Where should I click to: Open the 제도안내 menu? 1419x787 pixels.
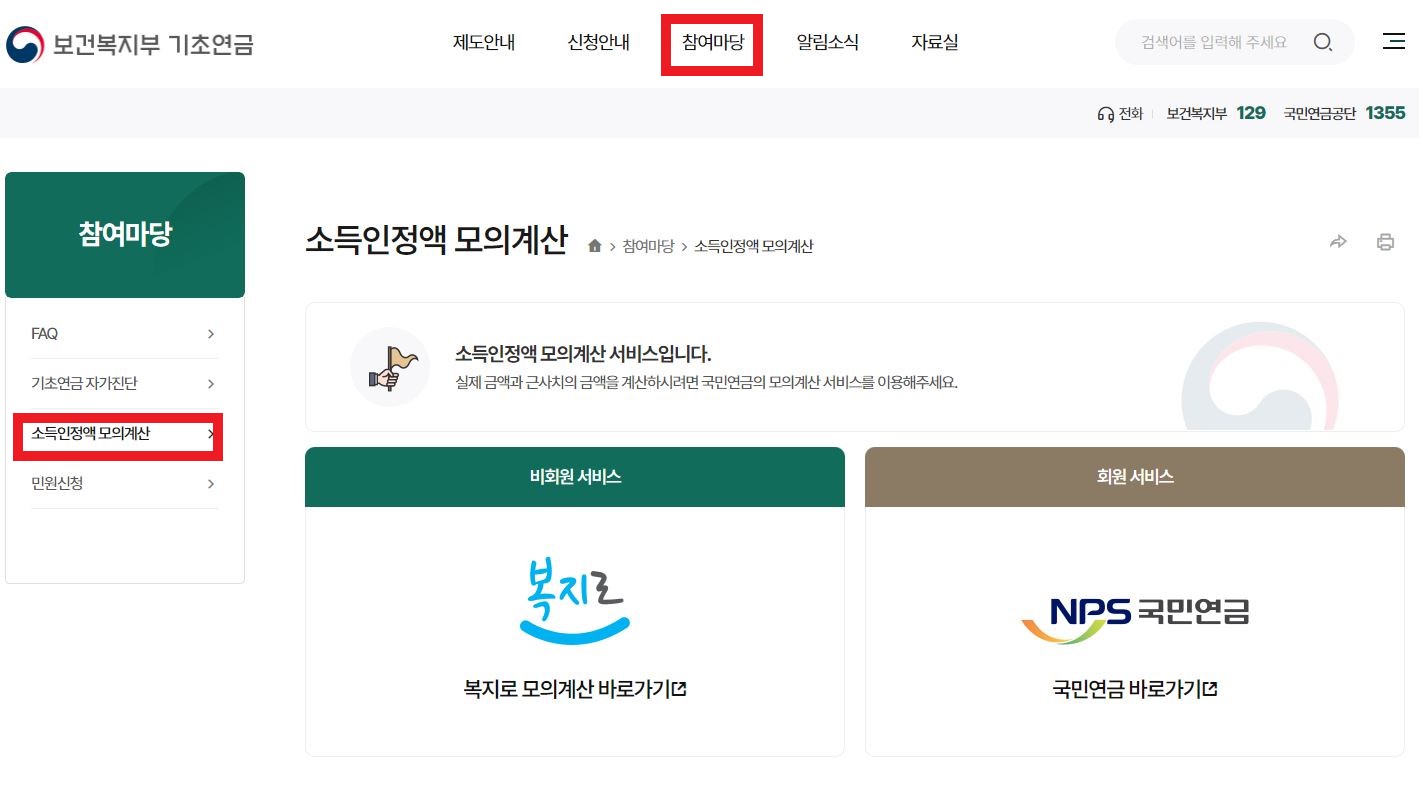click(x=484, y=43)
